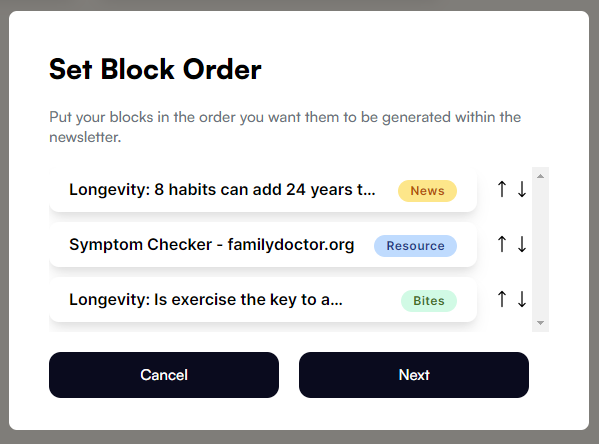Click the block list scrollbar track
The image size is (599, 444).
540,249
